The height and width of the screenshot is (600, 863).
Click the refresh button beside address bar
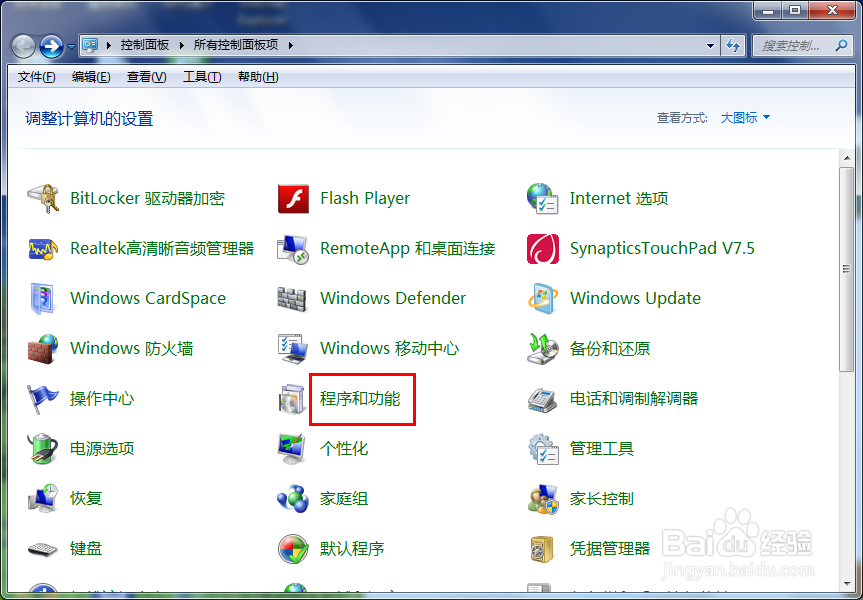point(733,46)
